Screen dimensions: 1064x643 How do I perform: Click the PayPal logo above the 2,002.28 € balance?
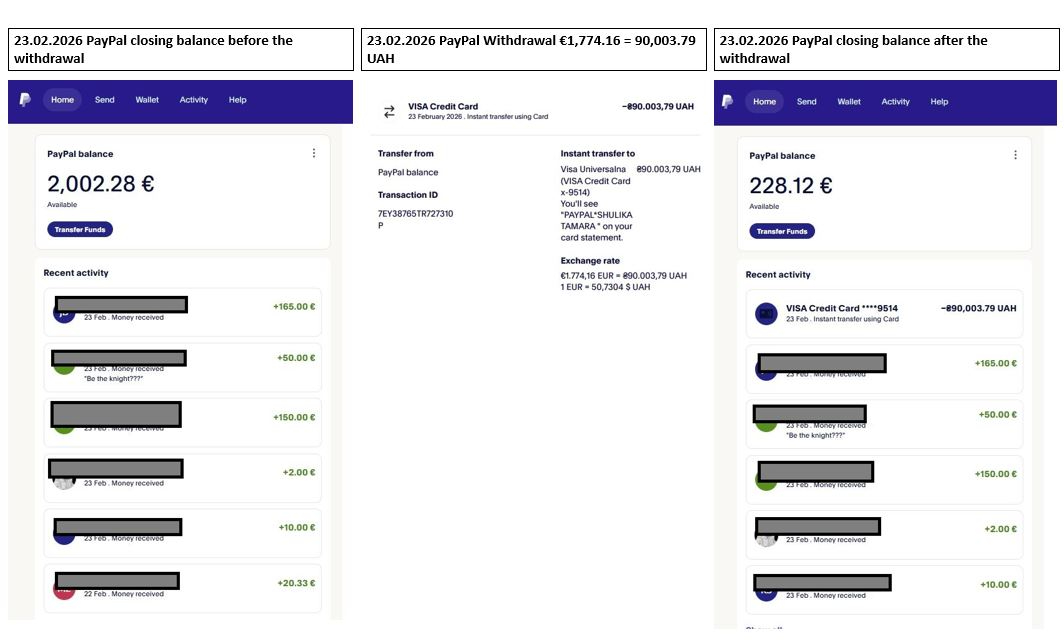pos(24,100)
